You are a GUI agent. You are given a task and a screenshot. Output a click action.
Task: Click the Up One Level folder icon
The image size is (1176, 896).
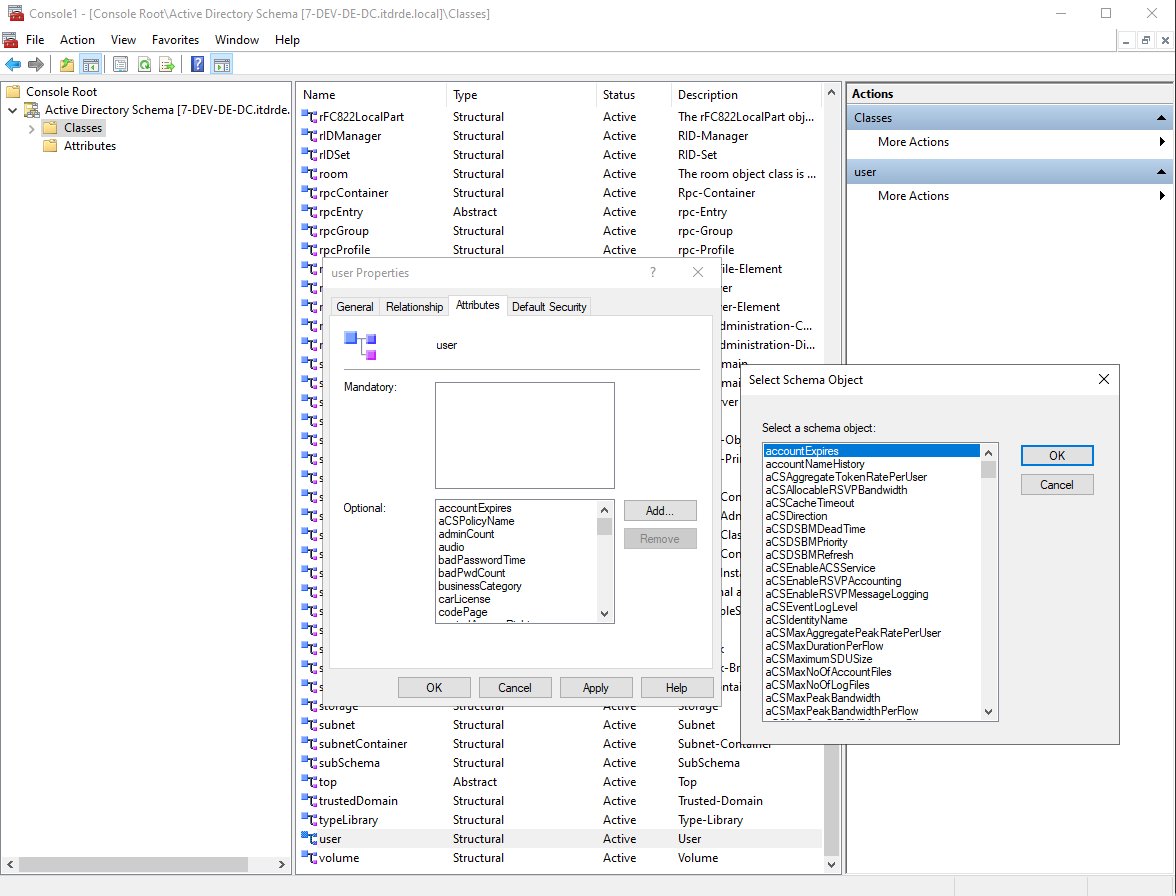(67, 64)
